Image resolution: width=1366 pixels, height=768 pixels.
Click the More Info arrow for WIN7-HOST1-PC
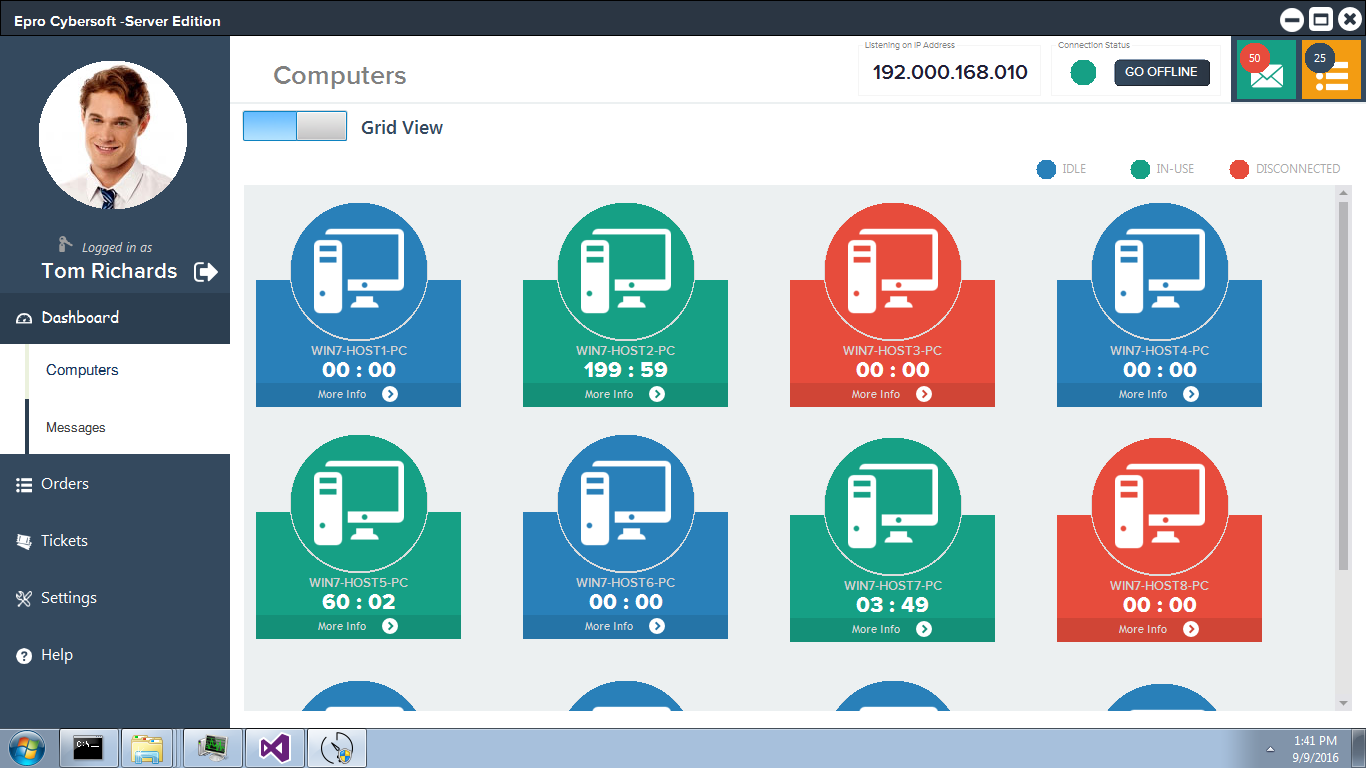[390, 394]
